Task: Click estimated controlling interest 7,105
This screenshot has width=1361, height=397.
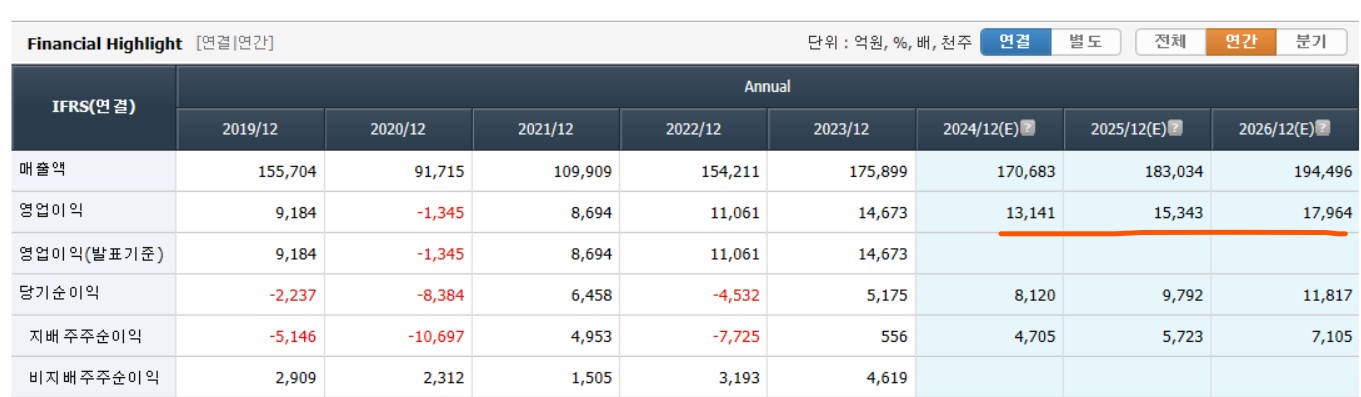Action: pos(1331,337)
